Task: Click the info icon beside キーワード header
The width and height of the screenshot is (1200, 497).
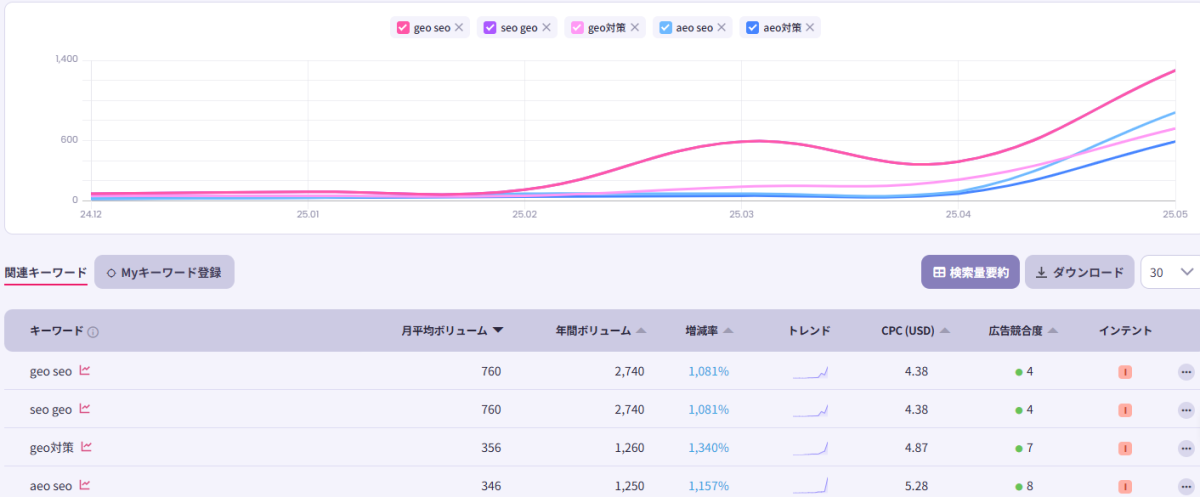Action: click(93, 331)
